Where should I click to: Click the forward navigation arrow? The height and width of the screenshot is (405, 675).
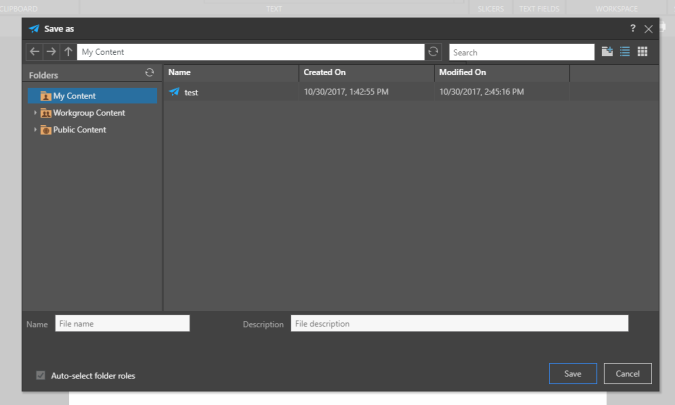[51, 51]
